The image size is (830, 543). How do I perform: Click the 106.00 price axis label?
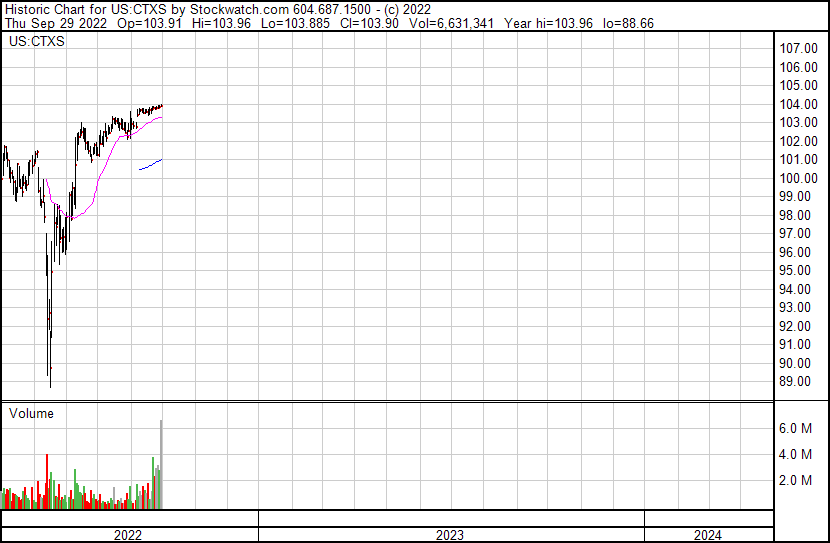[x=798, y=67]
